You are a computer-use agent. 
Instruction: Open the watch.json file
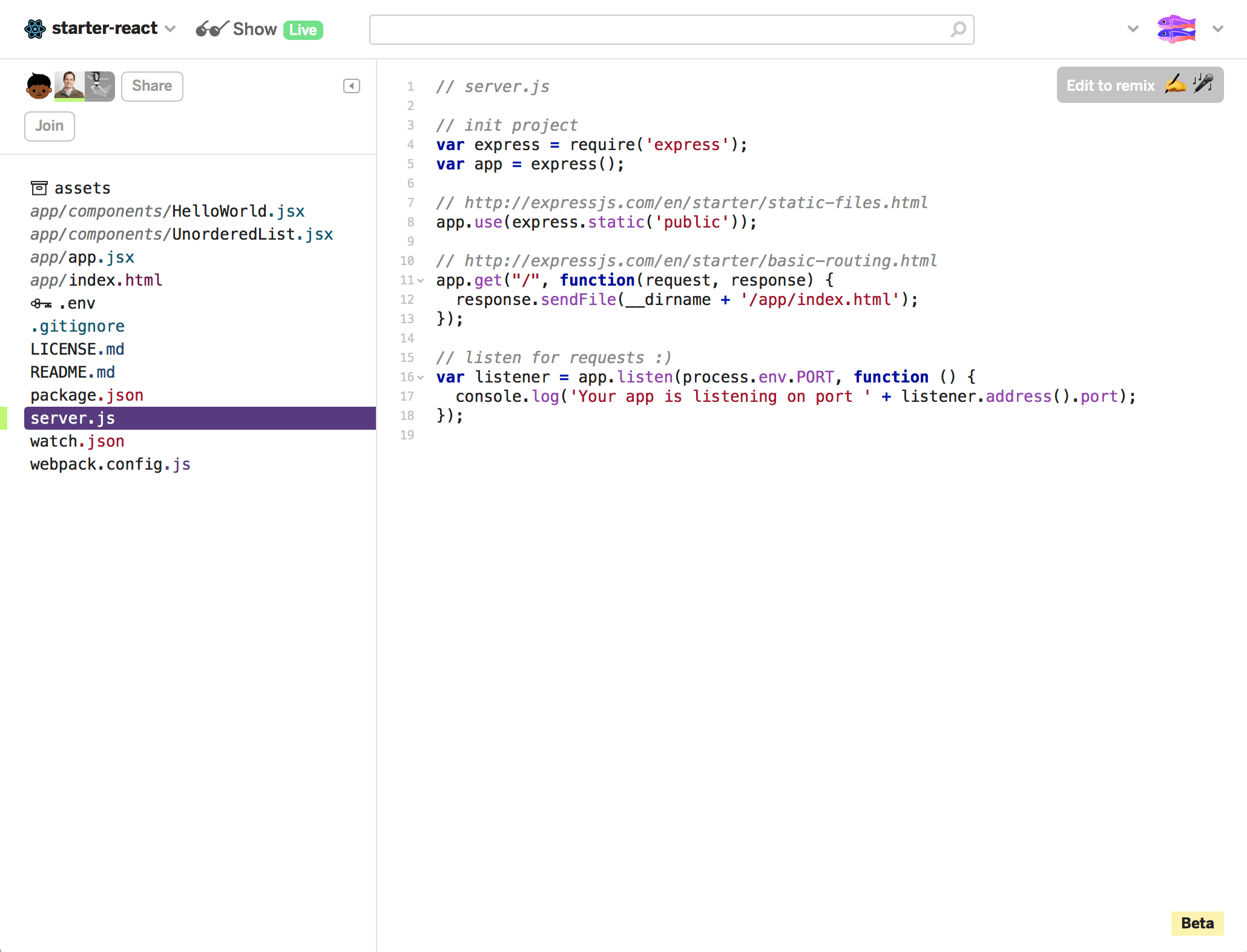click(77, 441)
